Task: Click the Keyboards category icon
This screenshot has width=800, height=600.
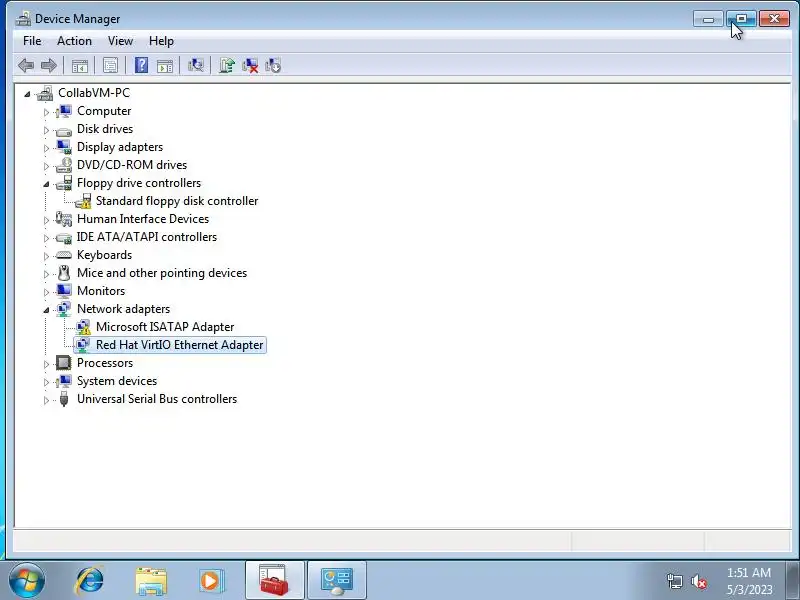Action: 64,255
